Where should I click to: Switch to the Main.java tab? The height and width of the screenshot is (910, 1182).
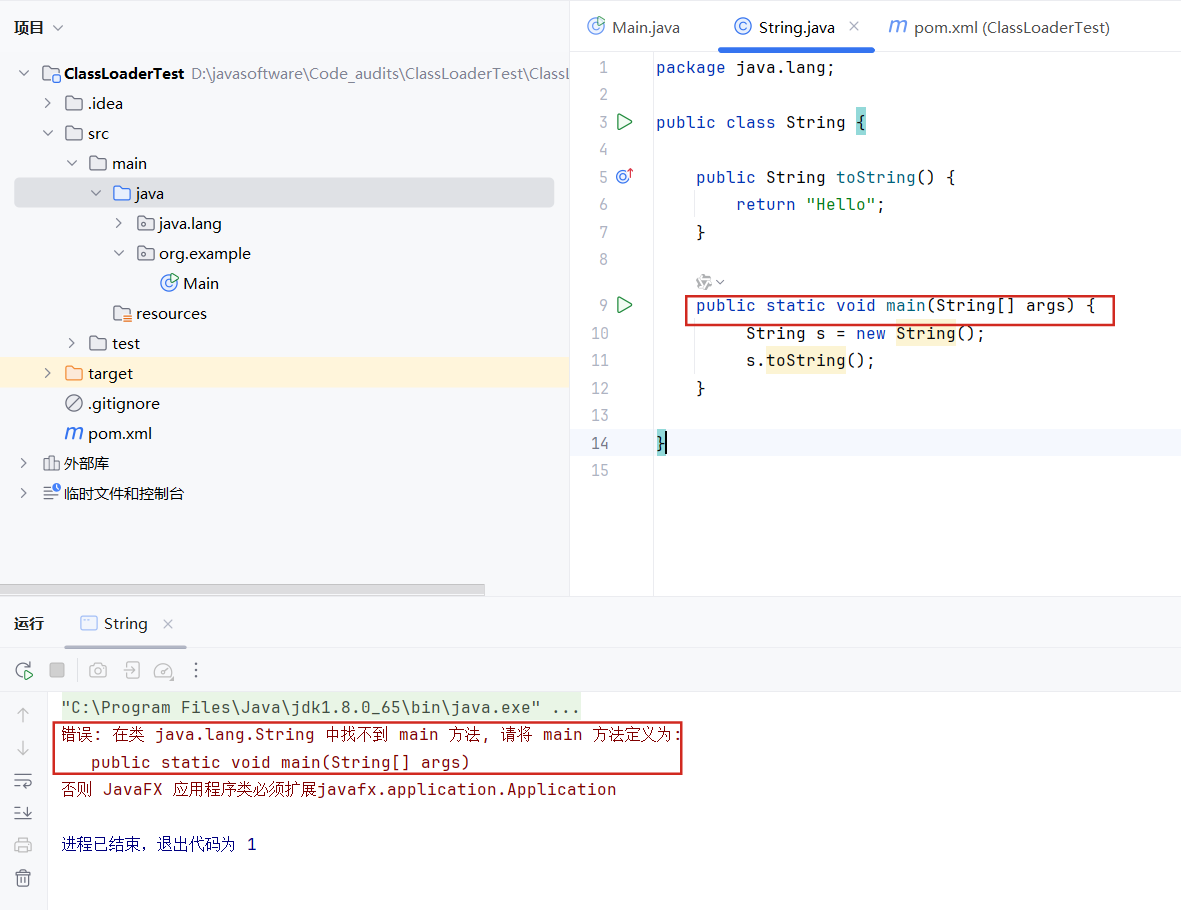(x=634, y=27)
